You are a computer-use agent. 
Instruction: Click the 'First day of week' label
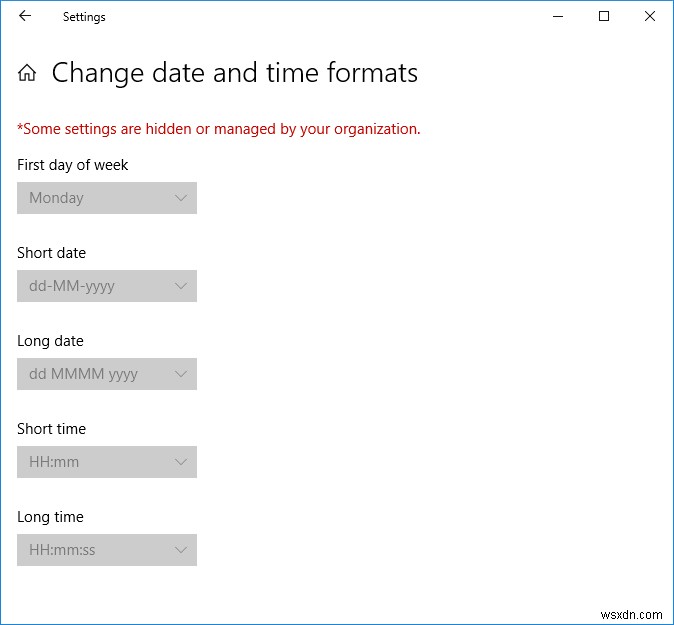(73, 165)
